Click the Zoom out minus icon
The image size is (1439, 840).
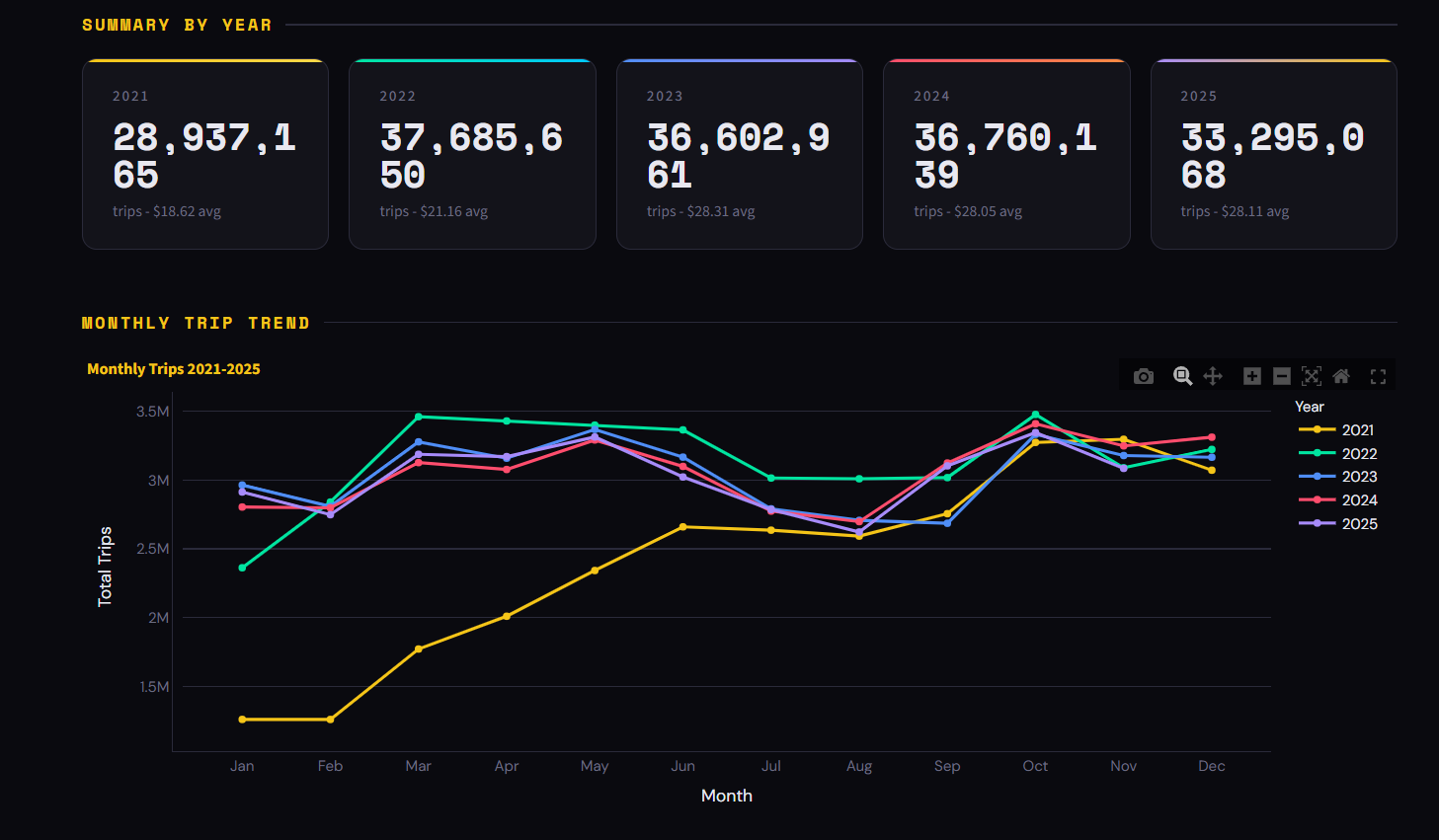tap(1282, 376)
